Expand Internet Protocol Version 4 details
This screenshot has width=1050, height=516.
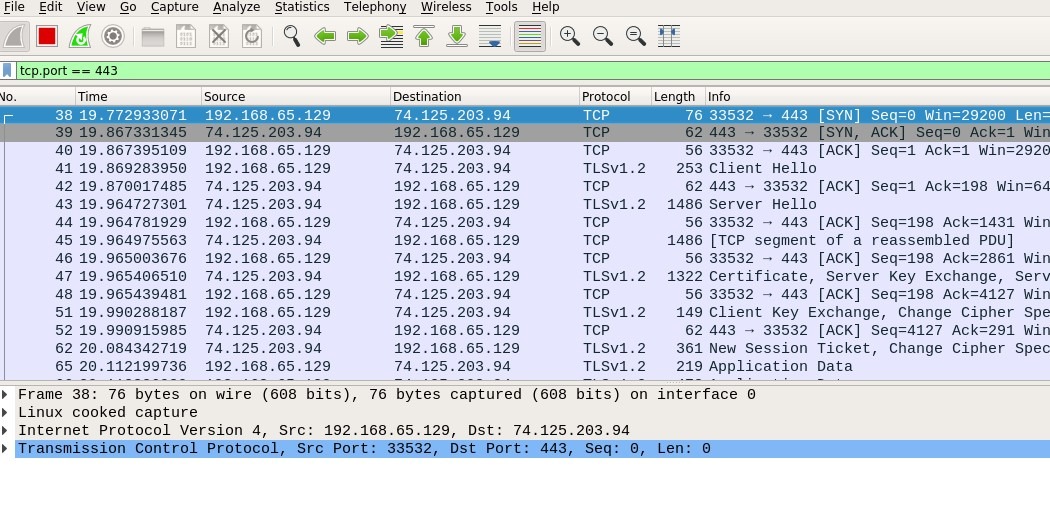click(6, 430)
